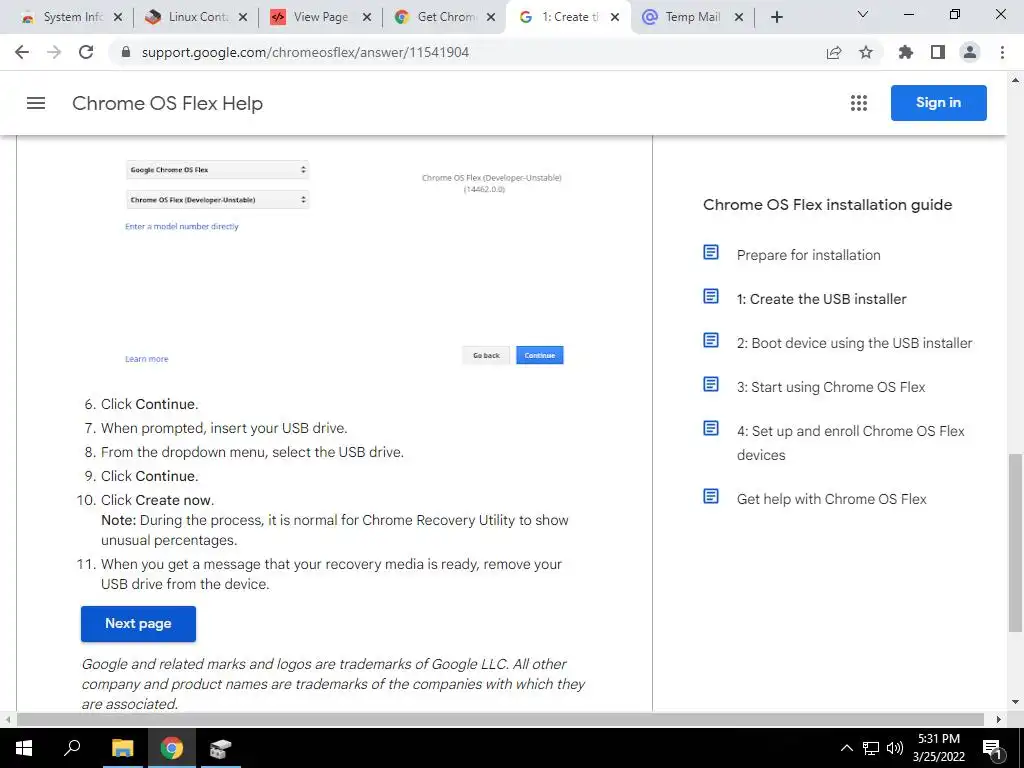This screenshot has height=768, width=1024.
Task: Click the Next page button
Action: pyautogui.click(x=138, y=624)
